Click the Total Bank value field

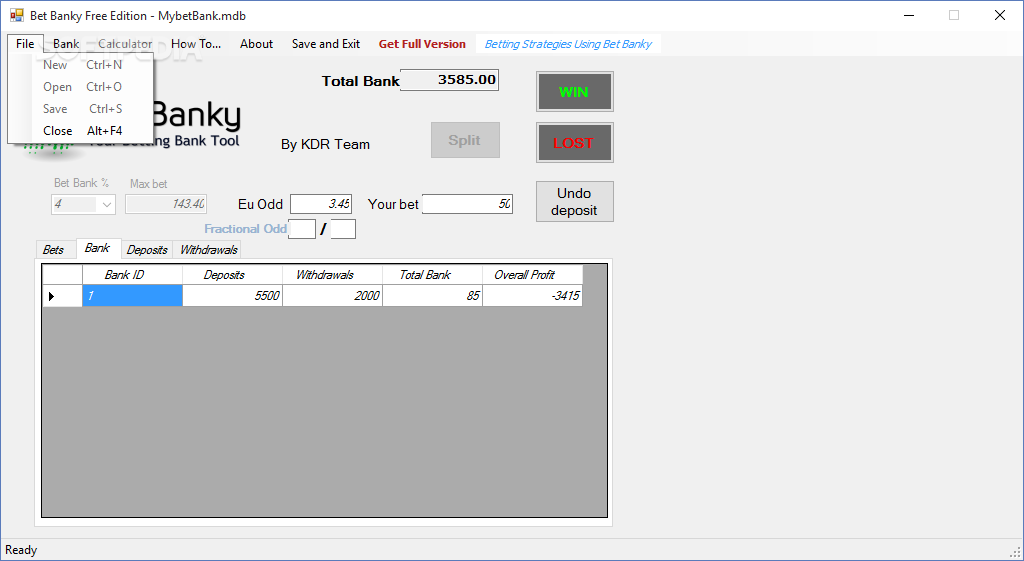pyautogui.click(x=449, y=80)
